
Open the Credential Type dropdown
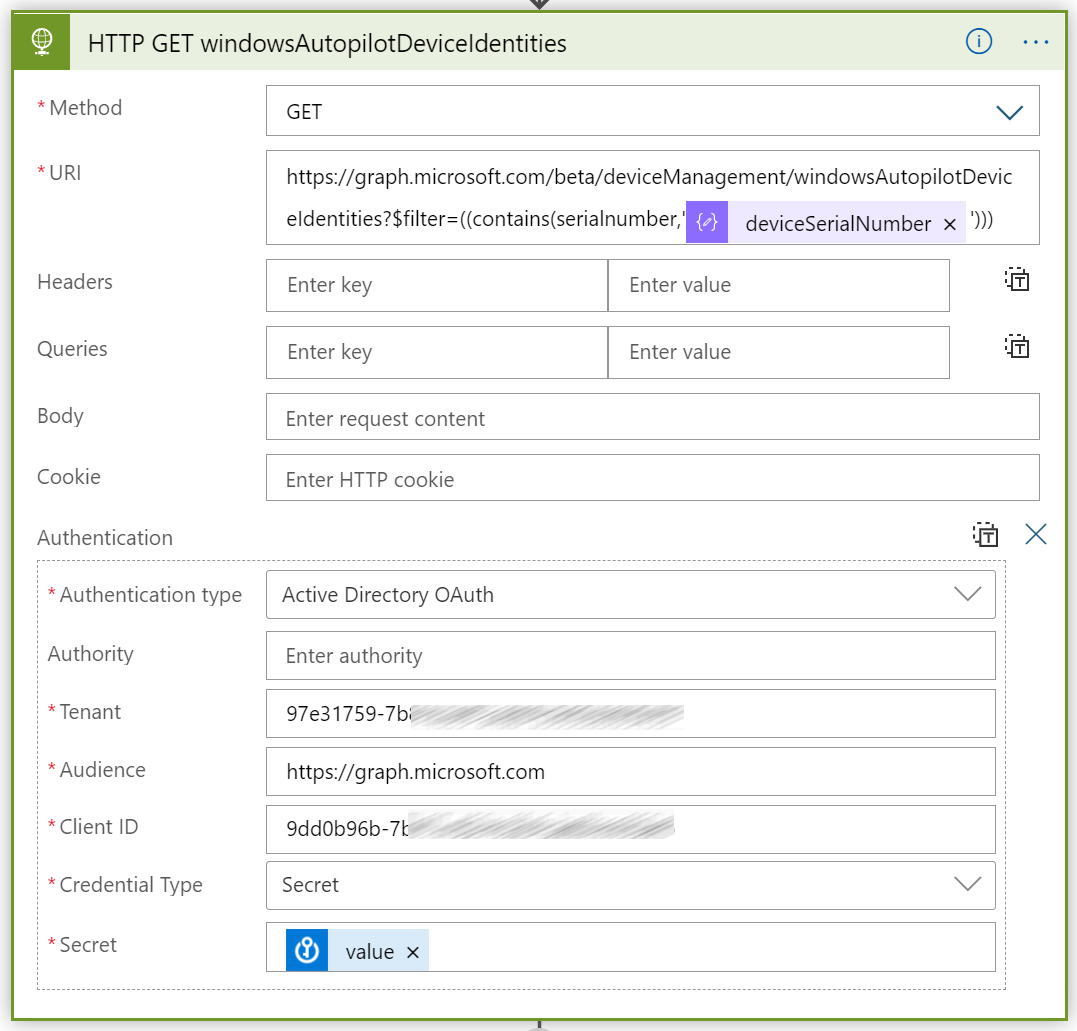967,886
